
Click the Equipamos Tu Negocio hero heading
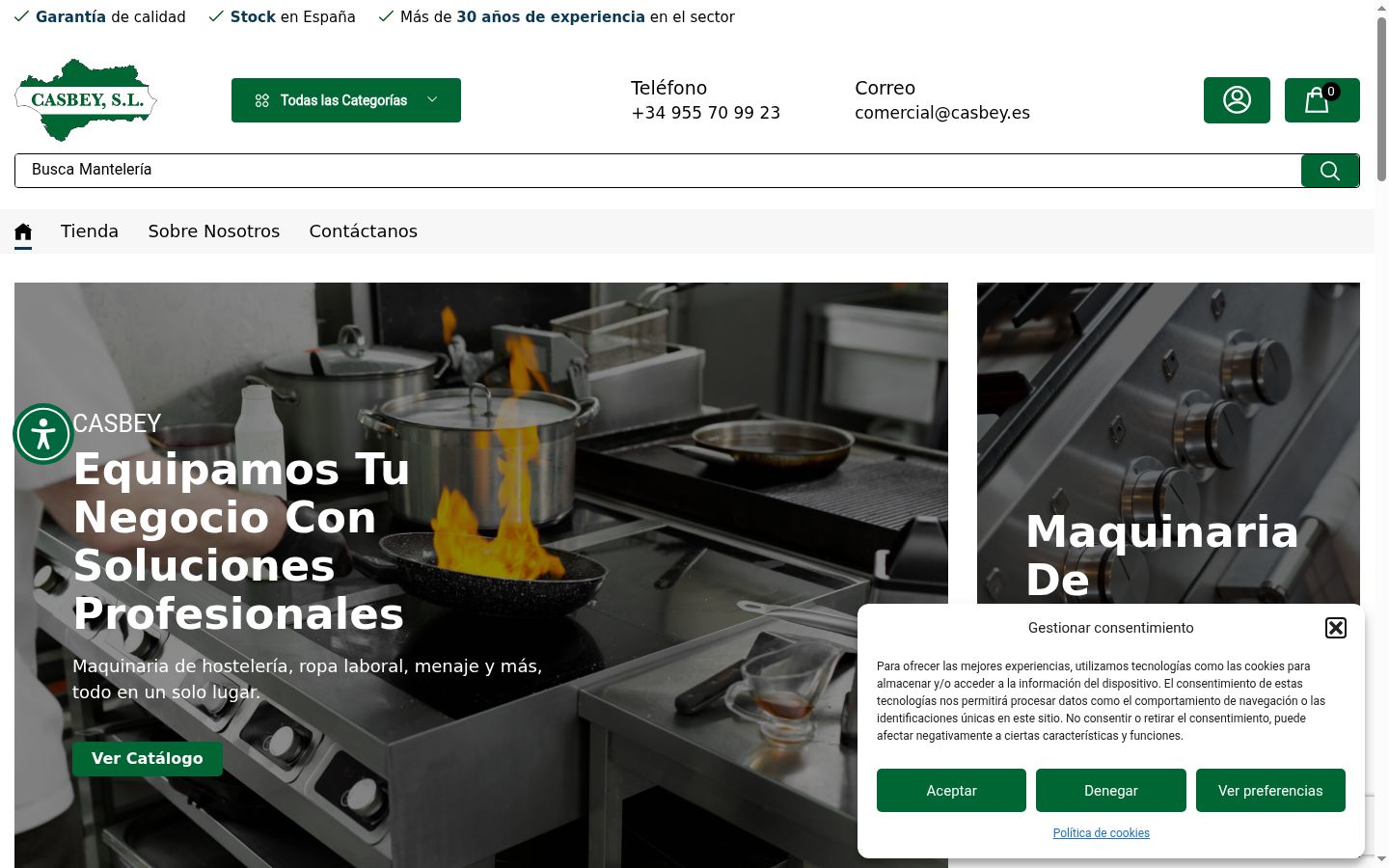tap(241, 541)
